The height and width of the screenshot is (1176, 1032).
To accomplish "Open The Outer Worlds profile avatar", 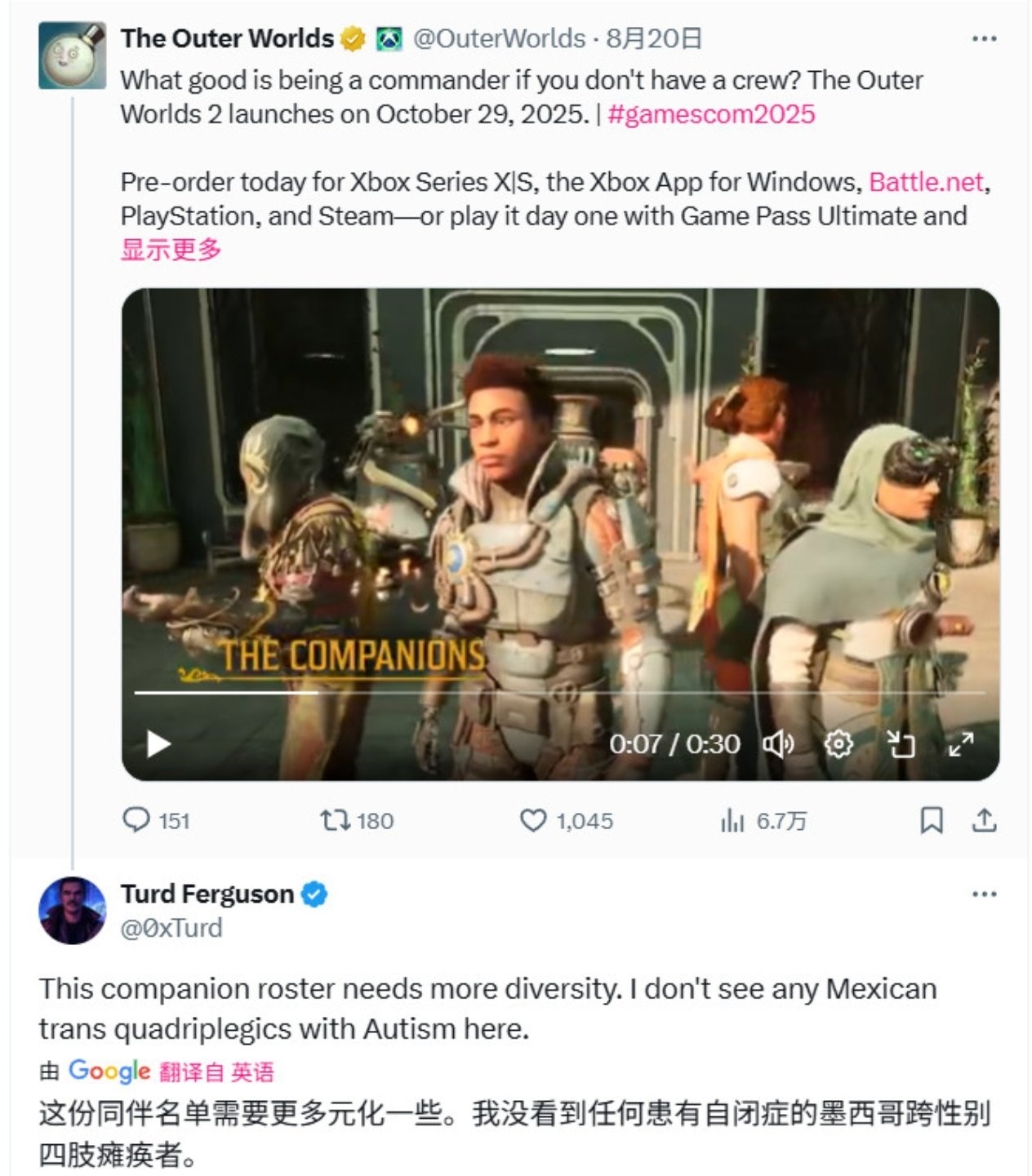I will click(72, 55).
